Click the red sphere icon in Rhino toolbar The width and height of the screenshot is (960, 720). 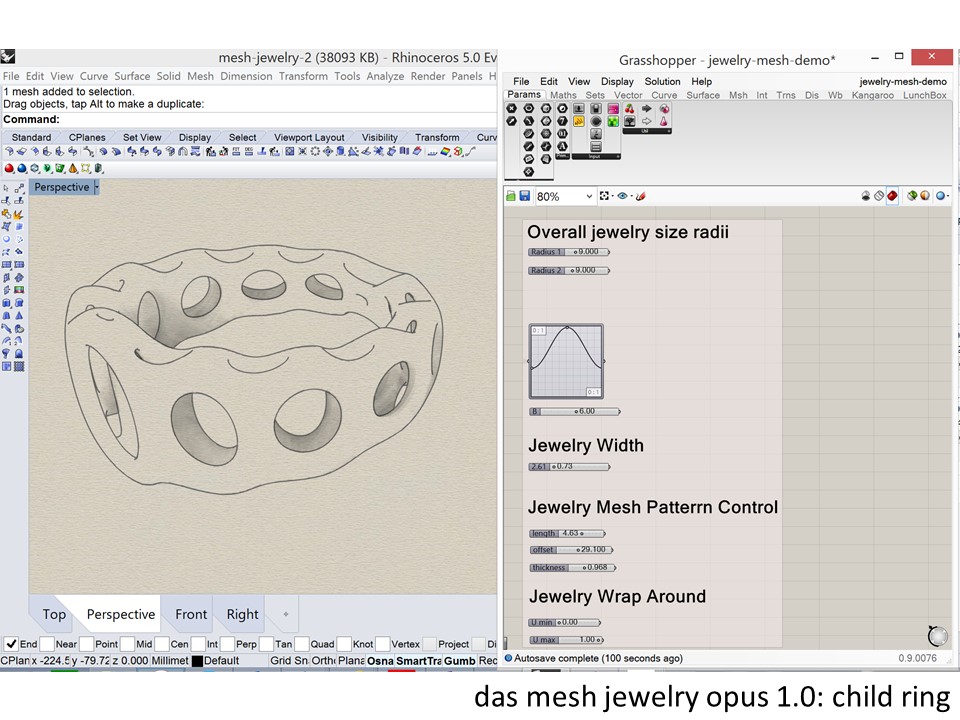point(9,168)
